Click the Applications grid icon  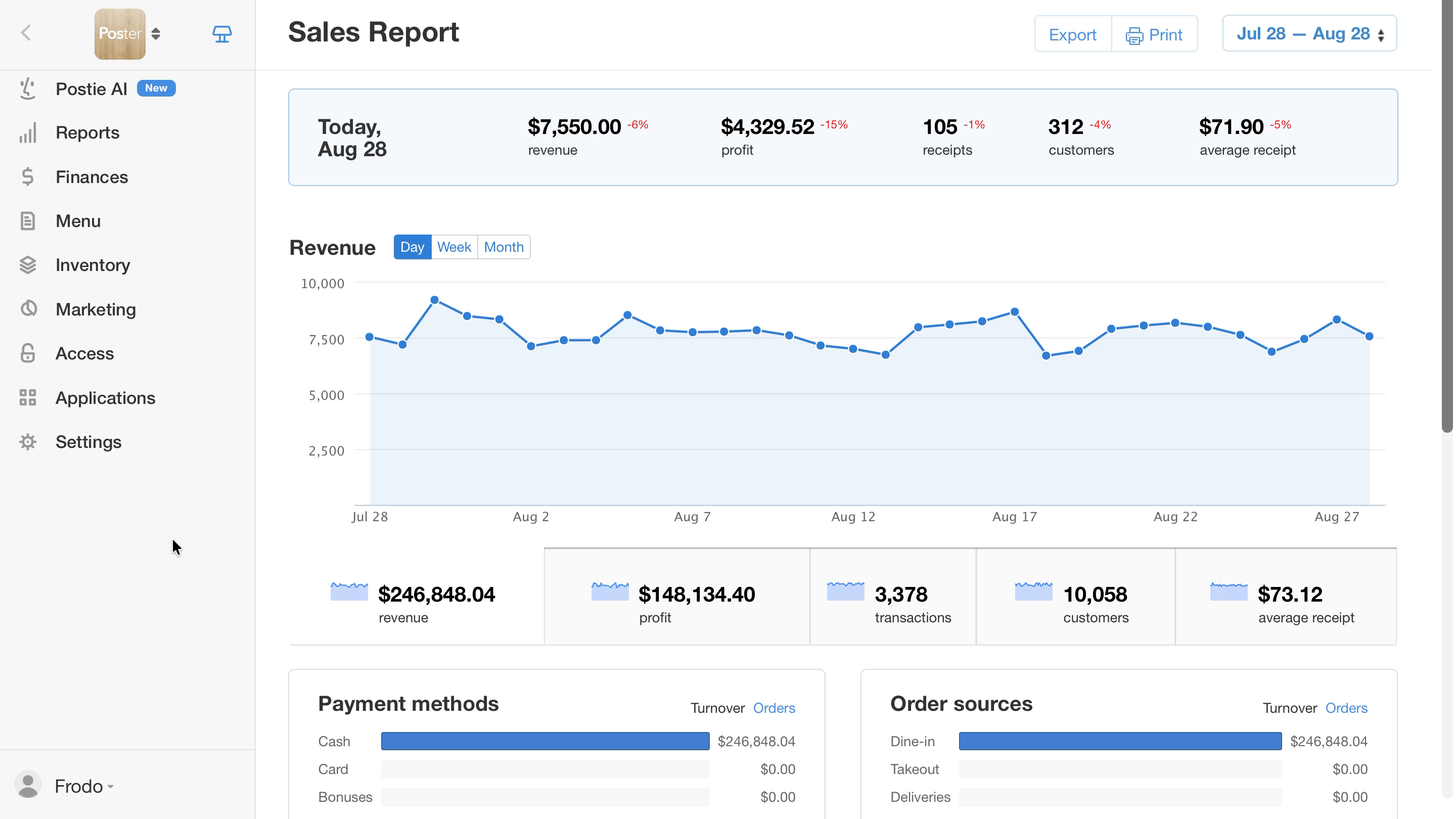pyautogui.click(x=28, y=398)
